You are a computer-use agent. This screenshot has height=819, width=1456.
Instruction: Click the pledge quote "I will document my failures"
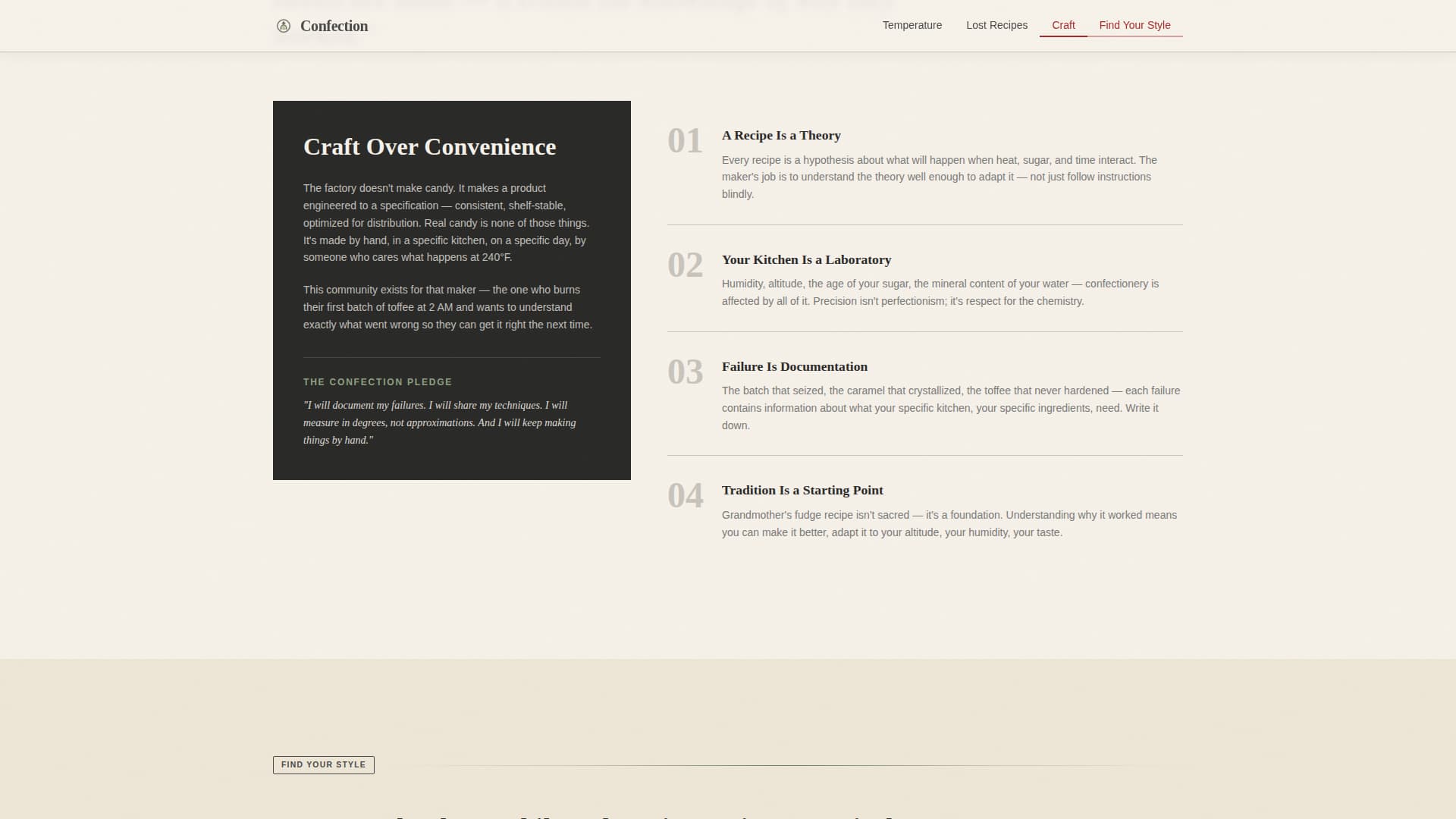pyautogui.click(x=440, y=422)
